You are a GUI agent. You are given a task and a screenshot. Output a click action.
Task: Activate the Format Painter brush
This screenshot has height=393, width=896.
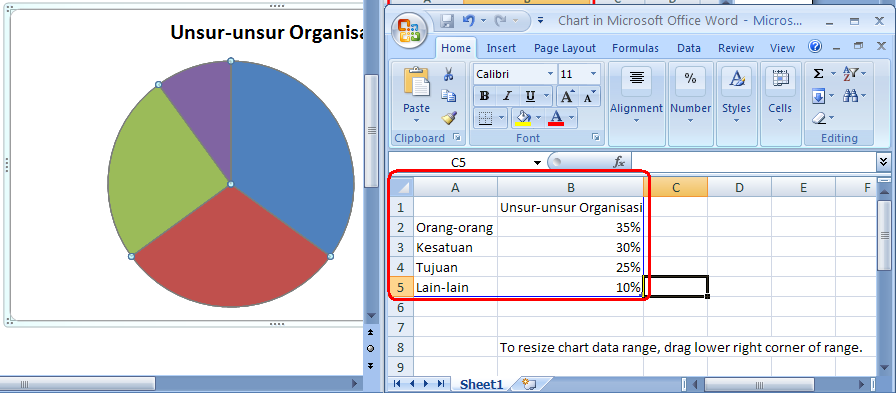pyautogui.click(x=449, y=118)
